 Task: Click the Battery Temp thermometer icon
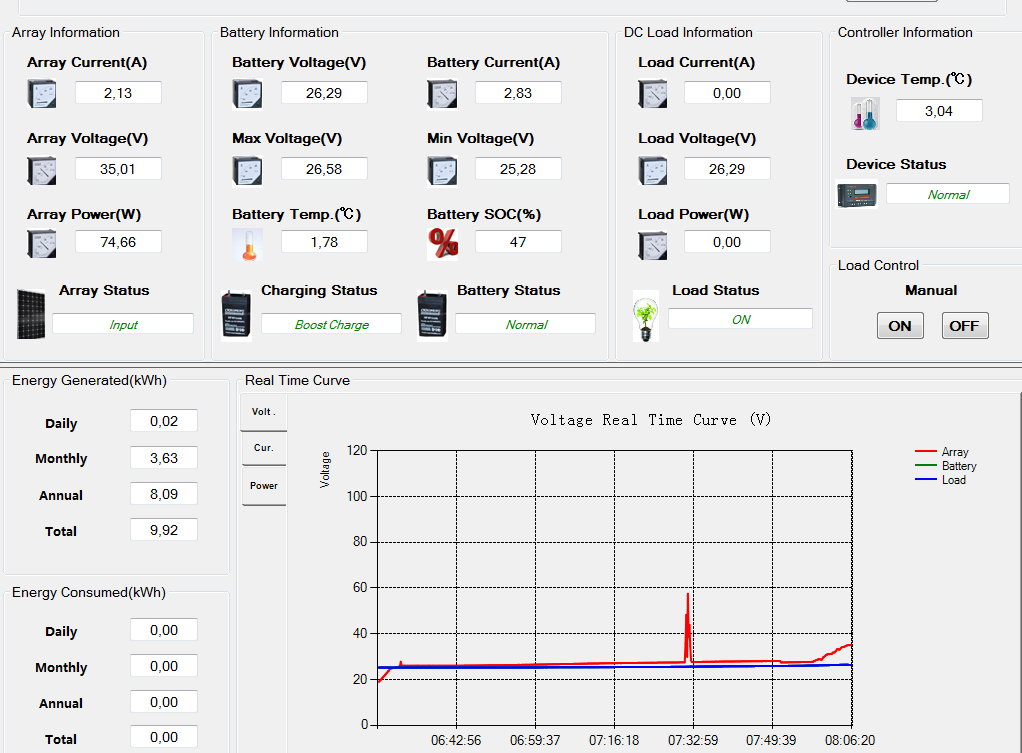click(x=248, y=244)
